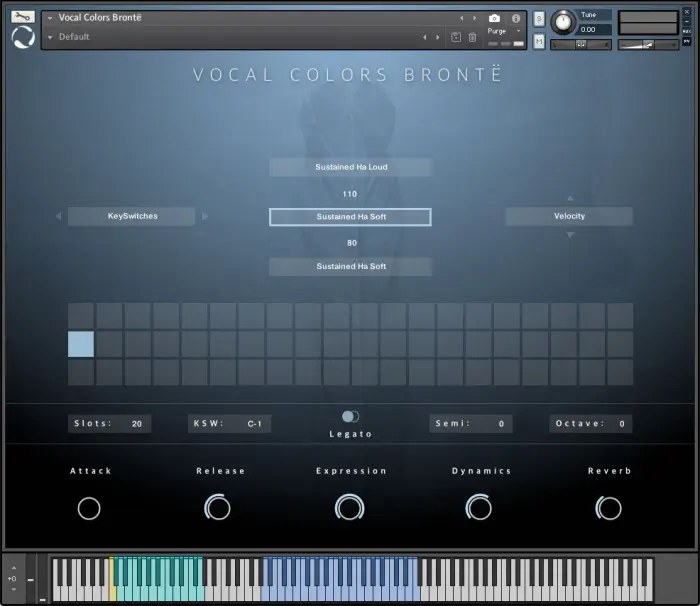Open the Vocal Colors Brontë instrument dropdown
This screenshot has width=700, height=606.
[x=50, y=18]
